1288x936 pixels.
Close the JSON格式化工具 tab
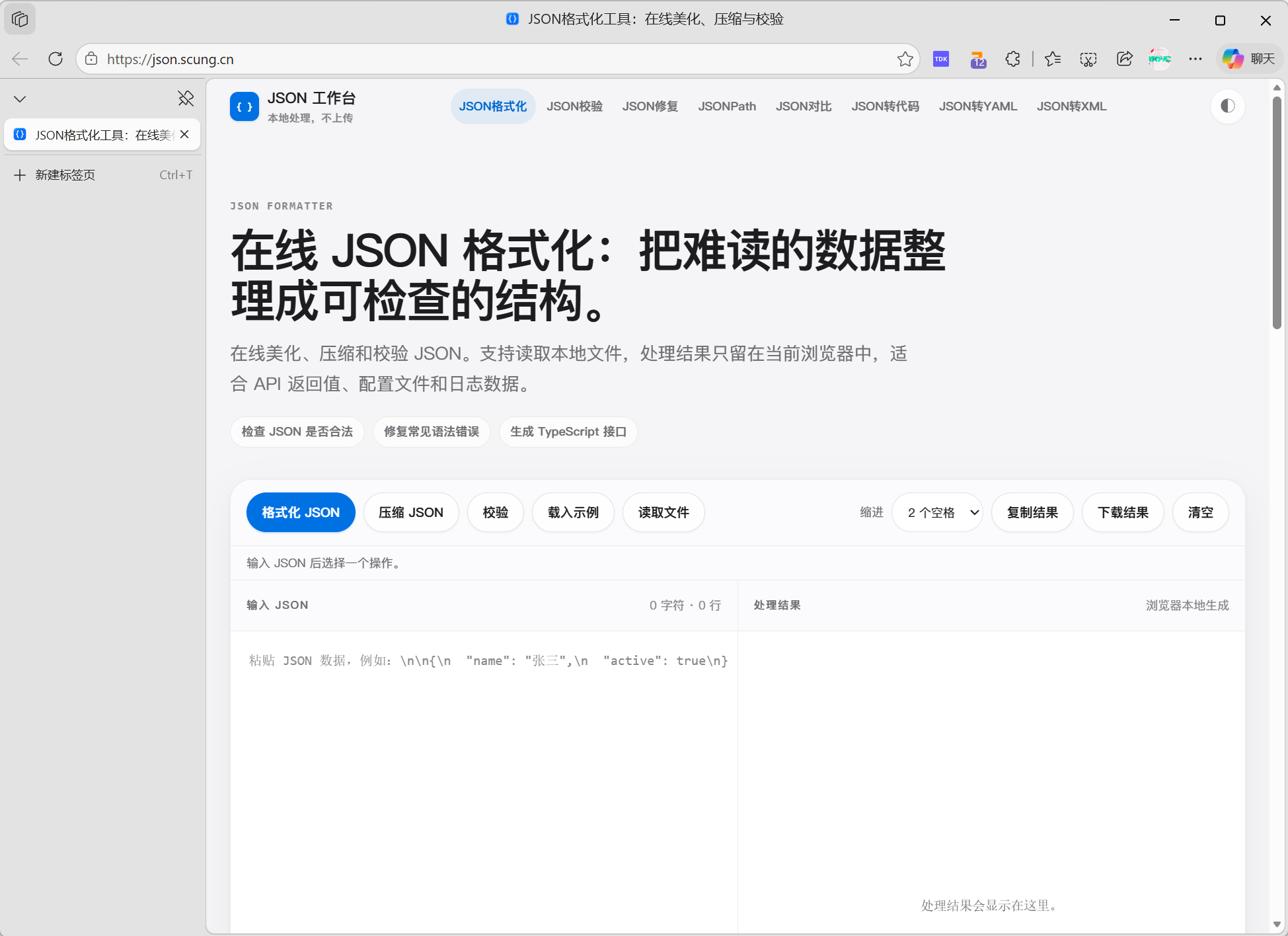(185, 134)
